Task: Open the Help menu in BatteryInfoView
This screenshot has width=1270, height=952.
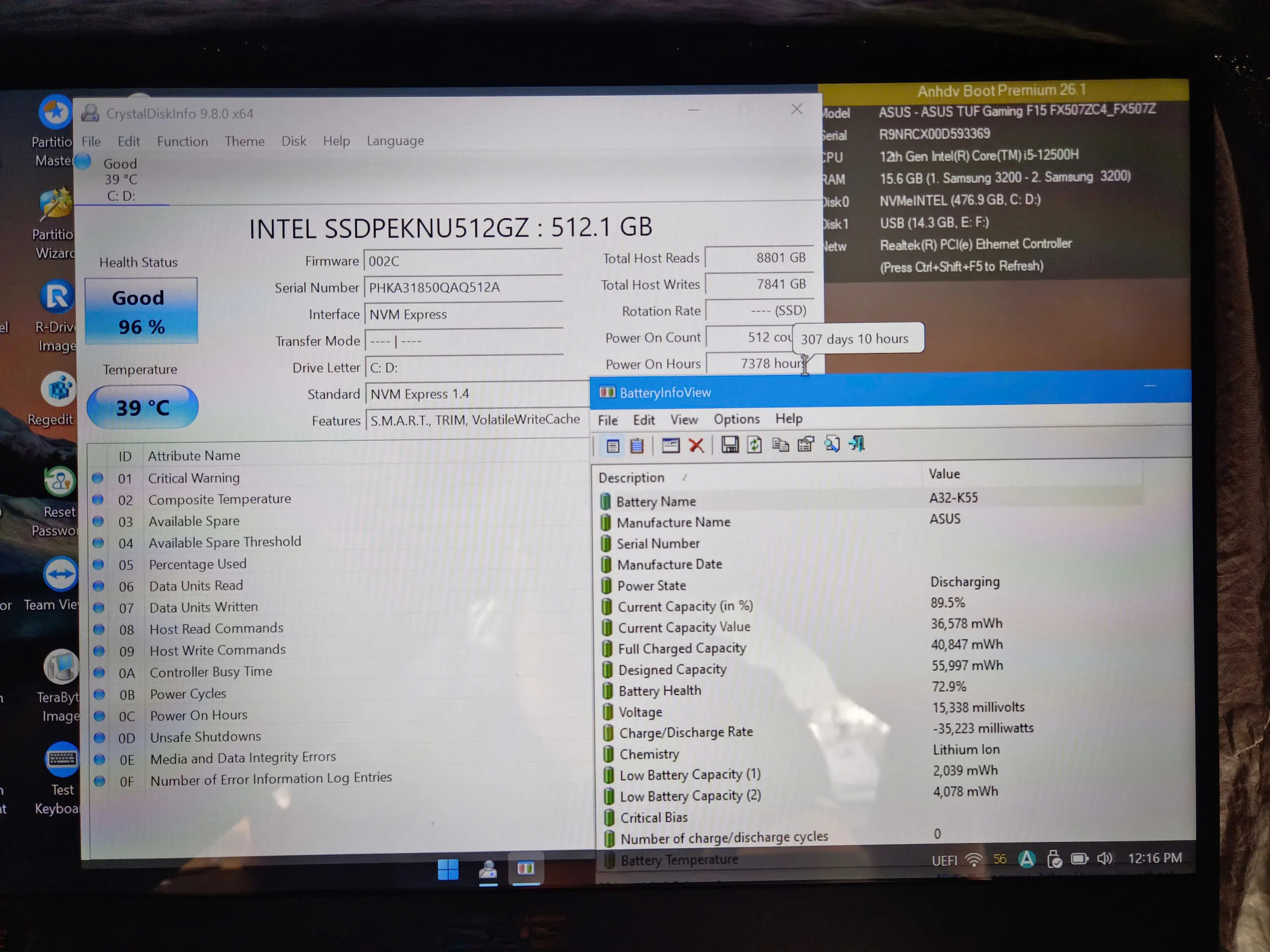Action: 789,419
